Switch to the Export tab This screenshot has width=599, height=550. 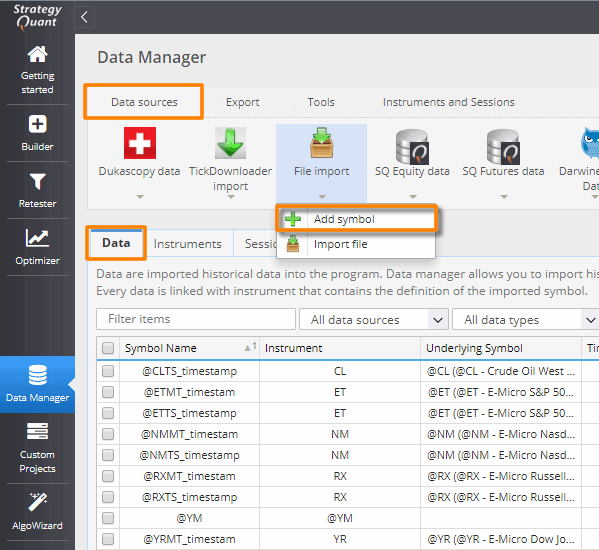(x=243, y=102)
